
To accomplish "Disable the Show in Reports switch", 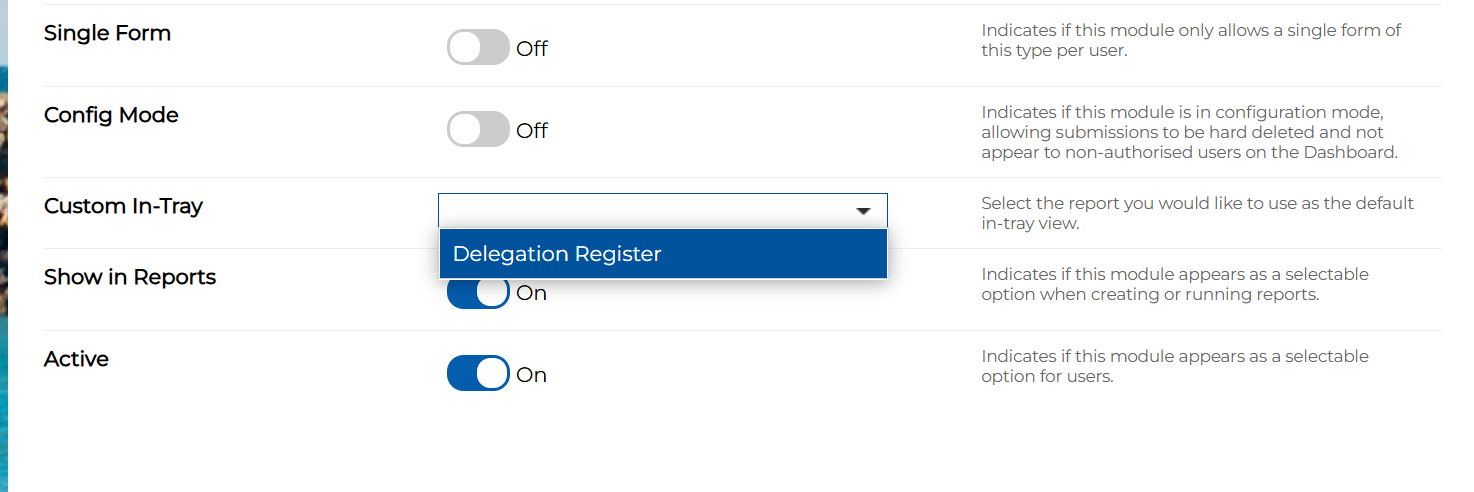I will [478, 295].
